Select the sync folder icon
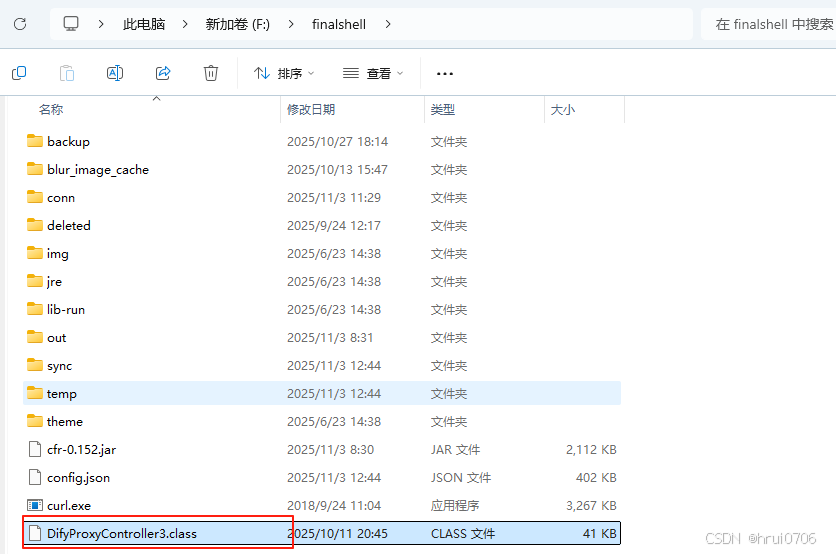This screenshot has height=554, width=836. [x=35, y=365]
